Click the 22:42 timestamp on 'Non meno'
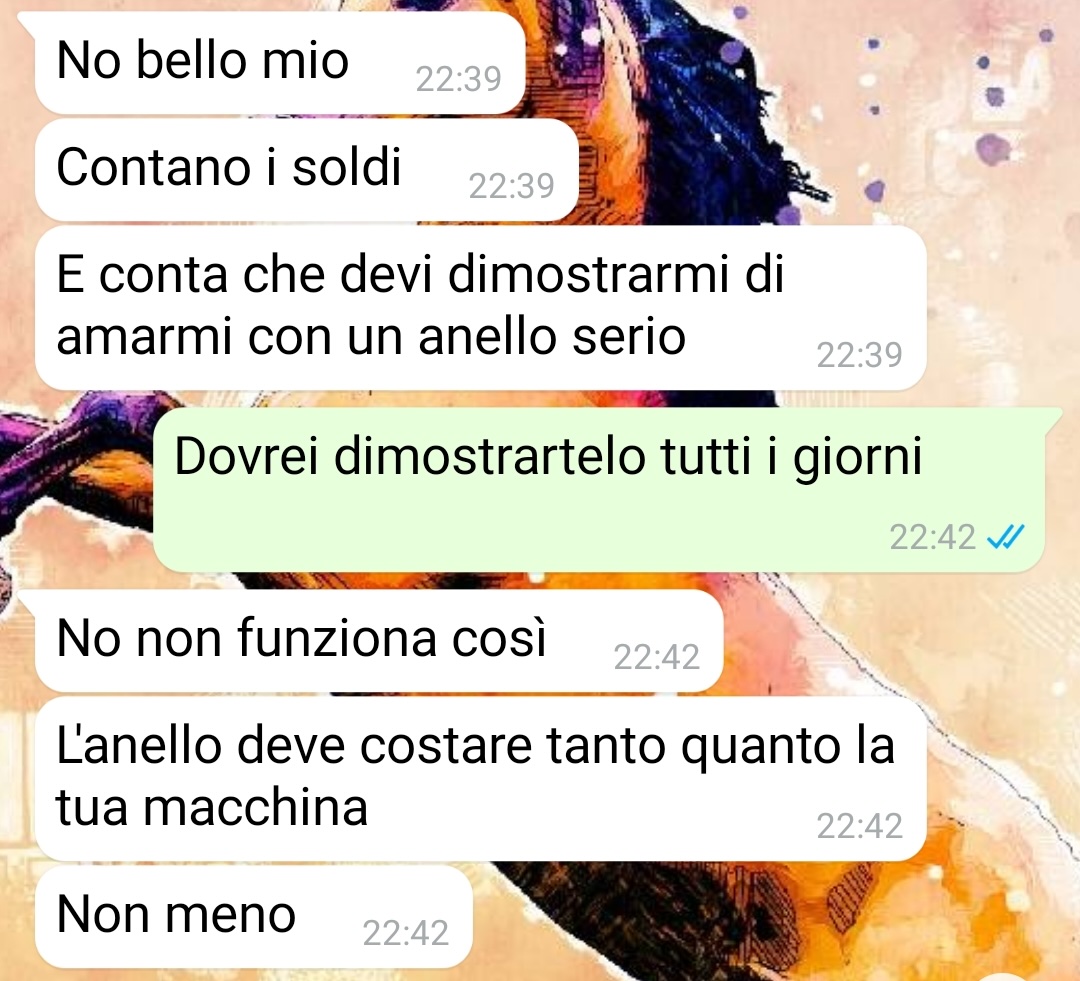1080x981 pixels. pos(406,933)
